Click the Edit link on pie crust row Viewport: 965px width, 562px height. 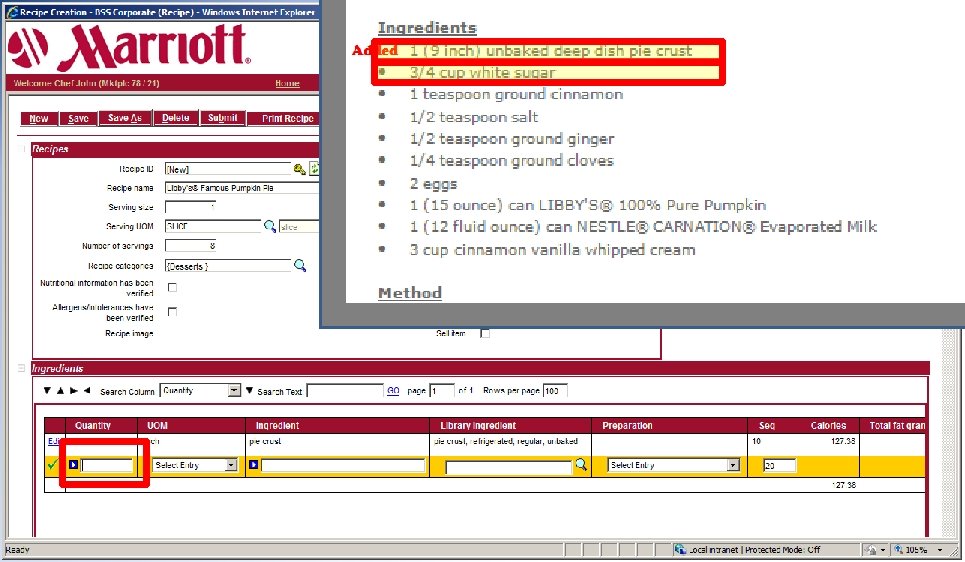(x=54, y=441)
